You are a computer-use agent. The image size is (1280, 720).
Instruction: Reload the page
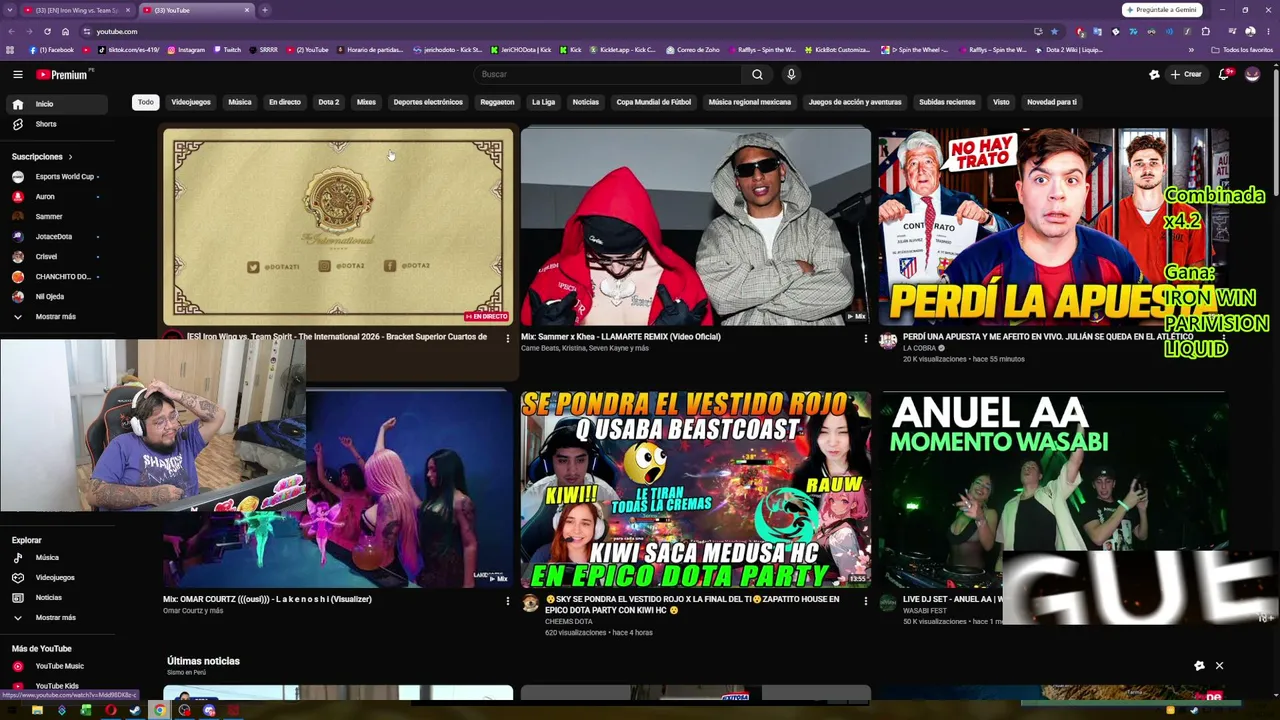point(47,32)
